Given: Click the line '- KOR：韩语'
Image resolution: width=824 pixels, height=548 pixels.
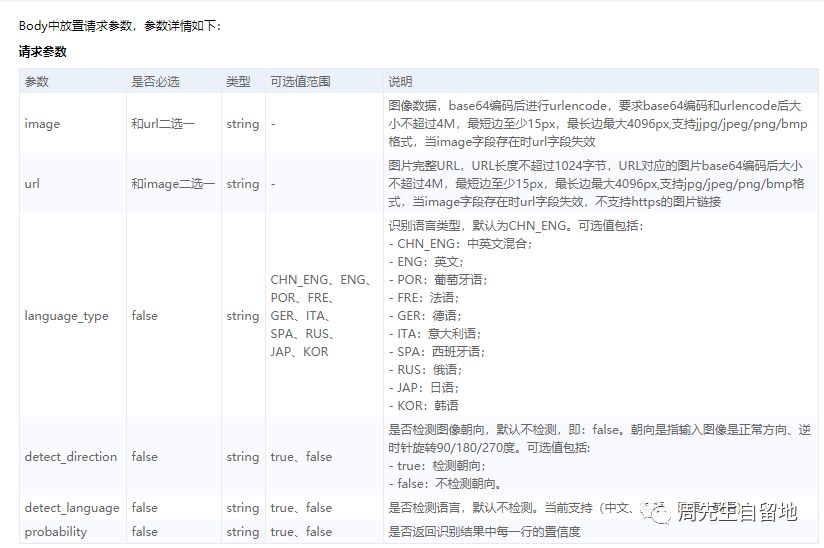Looking at the screenshot, I should tap(424, 406).
